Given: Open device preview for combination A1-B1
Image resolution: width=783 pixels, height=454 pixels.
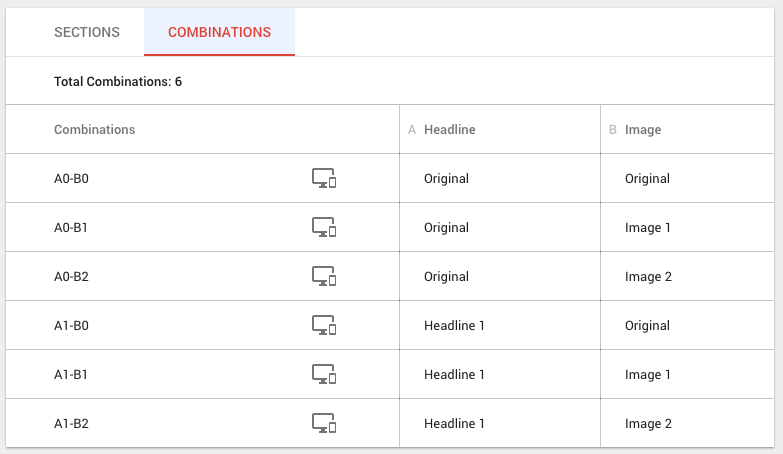Looking at the screenshot, I should pos(324,375).
